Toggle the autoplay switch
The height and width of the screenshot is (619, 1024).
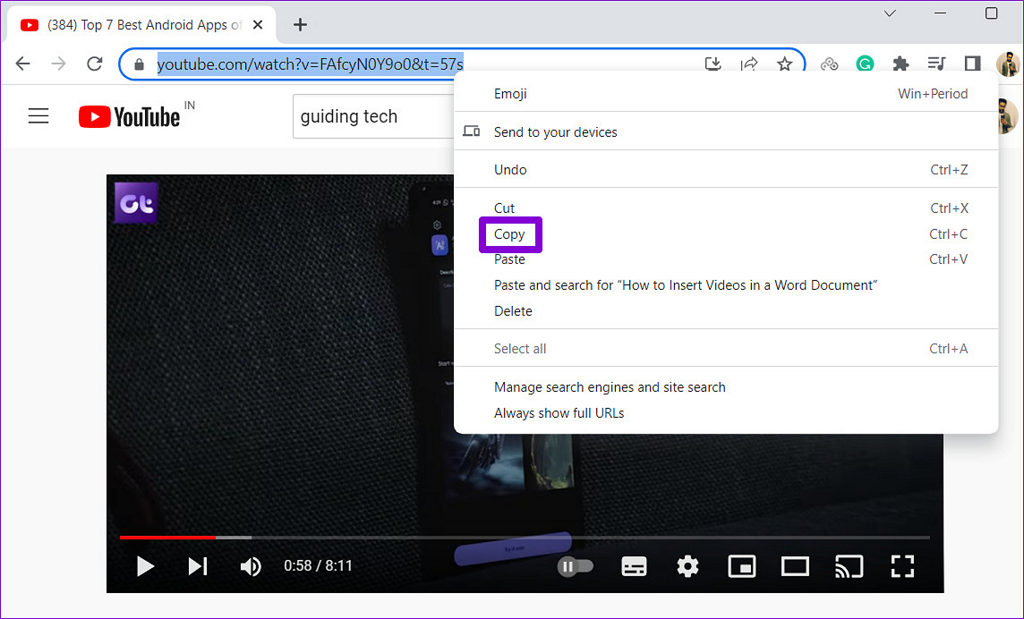click(575, 567)
